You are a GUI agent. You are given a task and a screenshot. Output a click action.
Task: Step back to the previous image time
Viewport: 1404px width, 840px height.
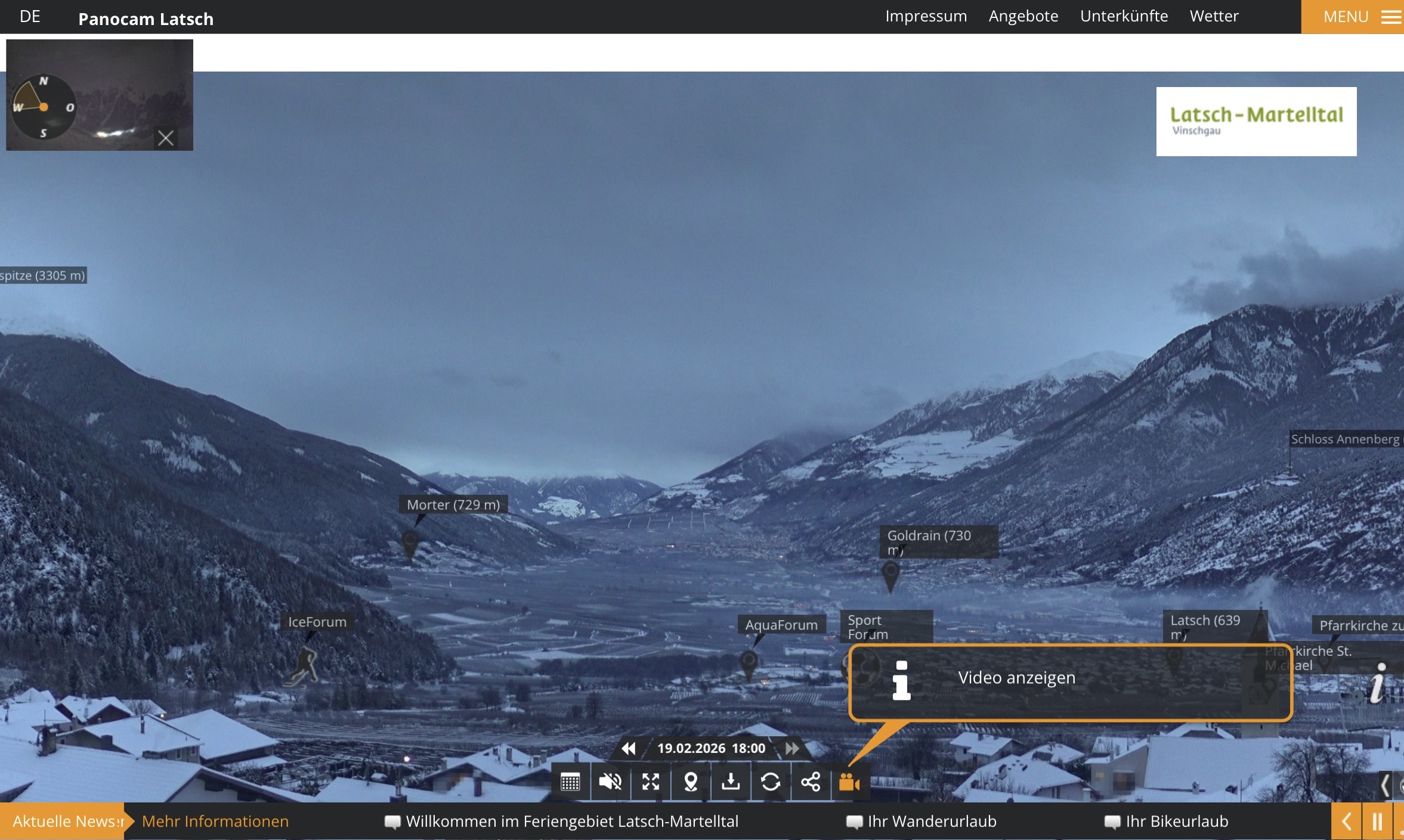(629, 748)
